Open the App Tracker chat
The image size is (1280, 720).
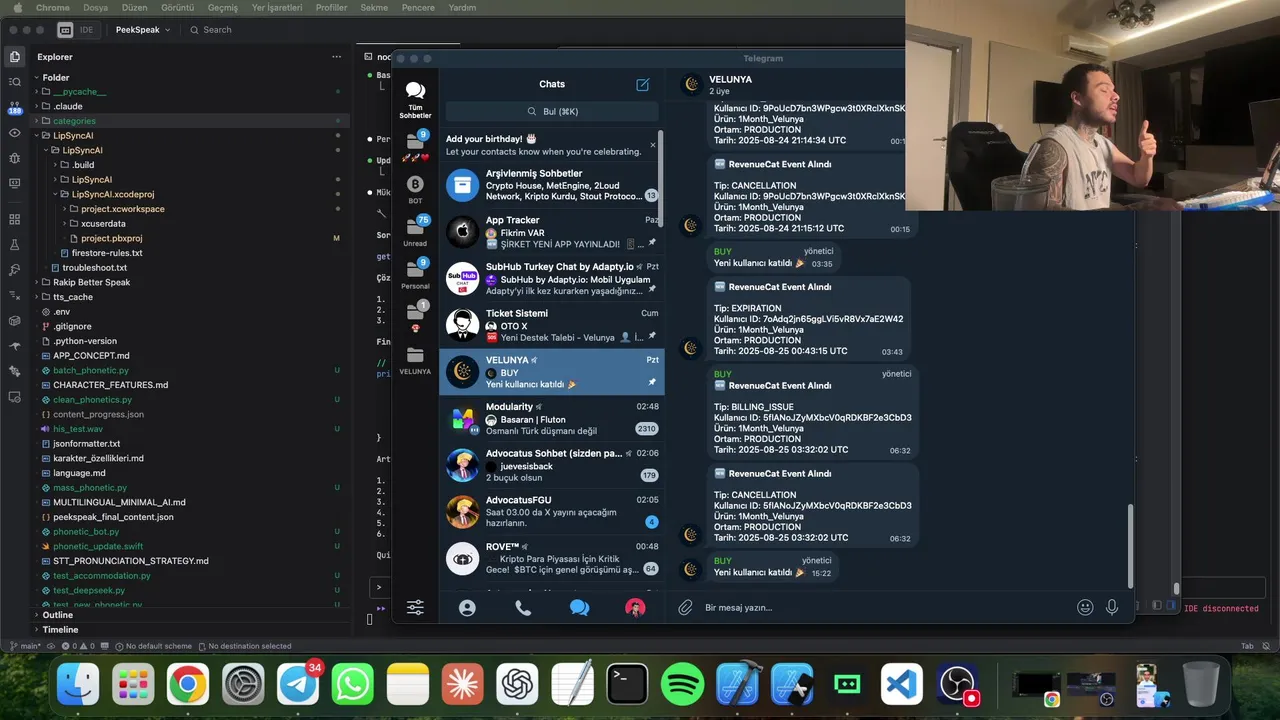click(552, 232)
